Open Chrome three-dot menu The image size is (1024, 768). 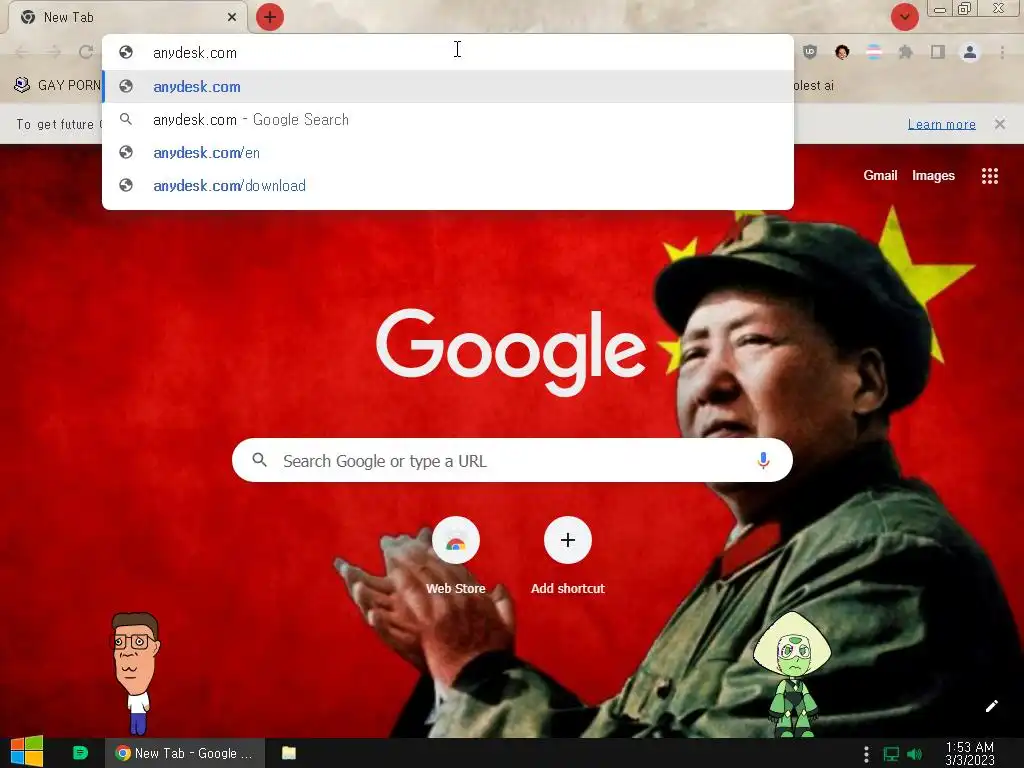[1002, 52]
